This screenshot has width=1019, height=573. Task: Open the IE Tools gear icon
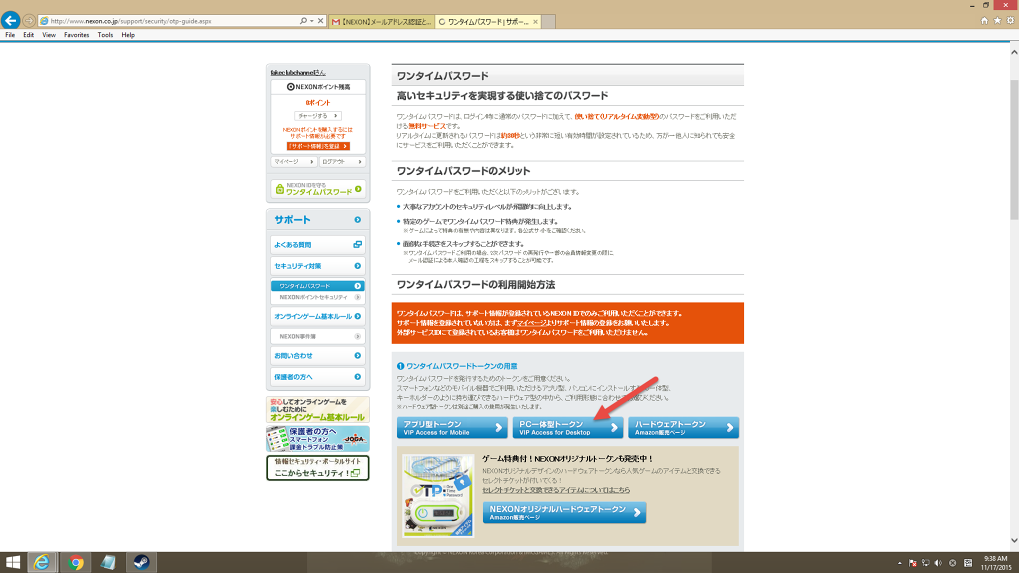[1009, 20]
